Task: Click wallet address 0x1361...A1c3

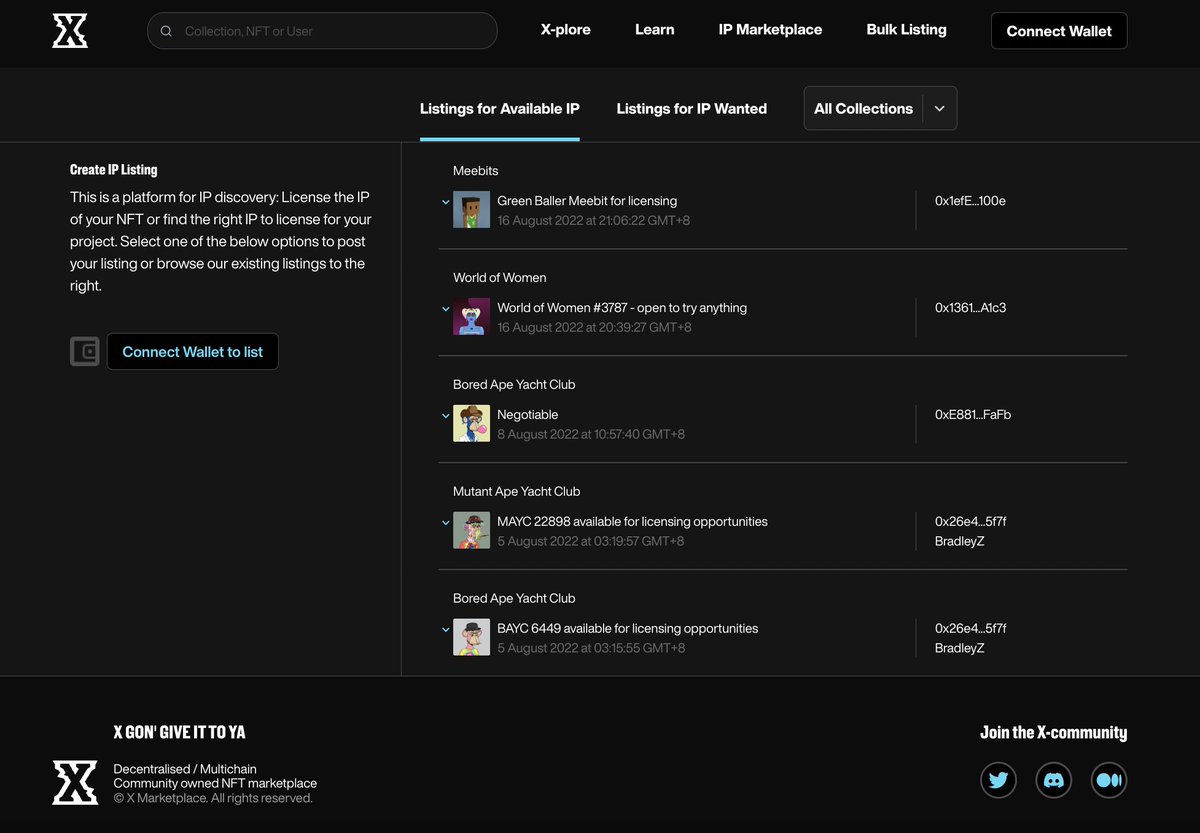Action: point(970,308)
